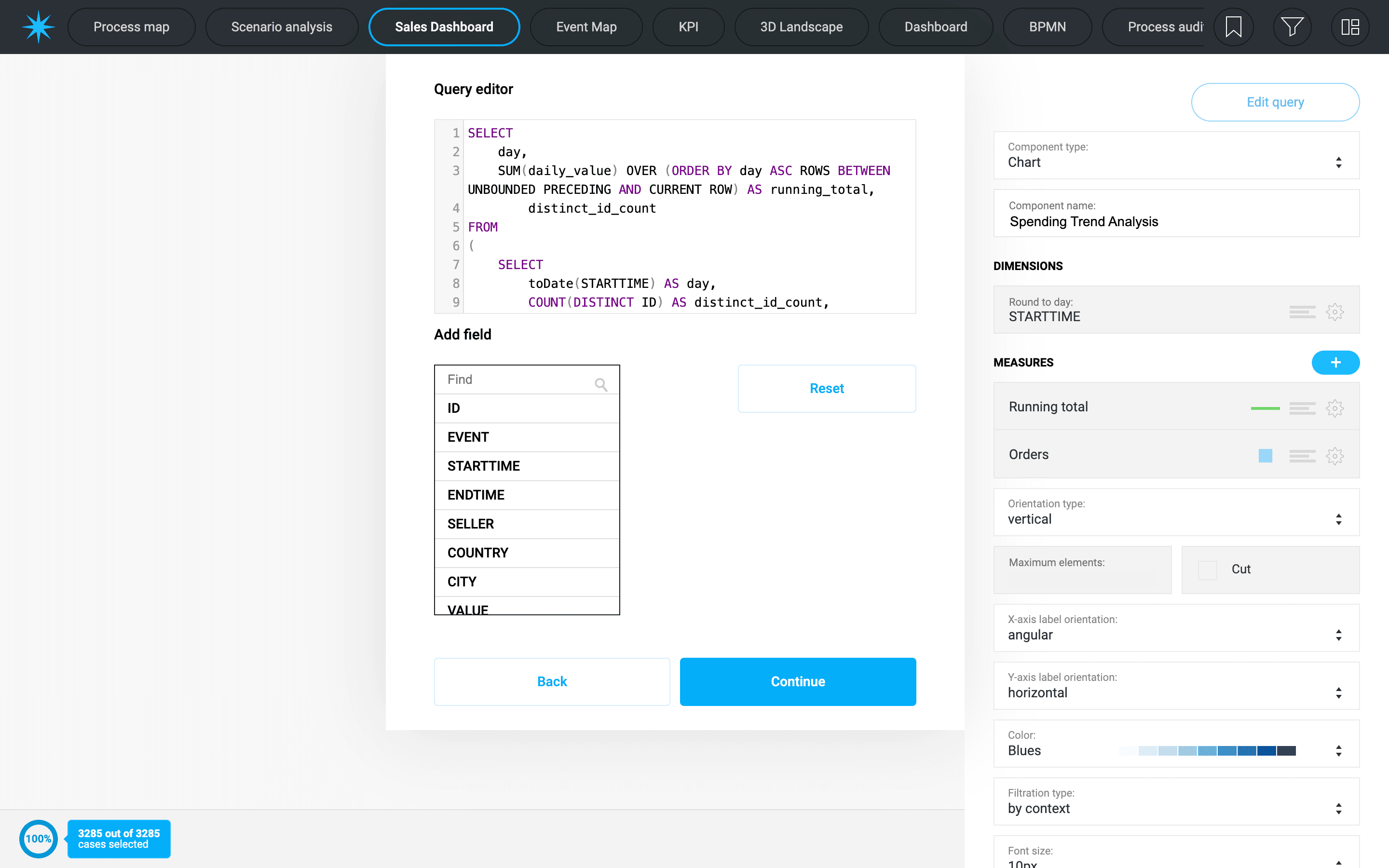The width and height of the screenshot is (1389, 868).
Task: Click the Orders blue color swatch
Action: pos(1265,456)
